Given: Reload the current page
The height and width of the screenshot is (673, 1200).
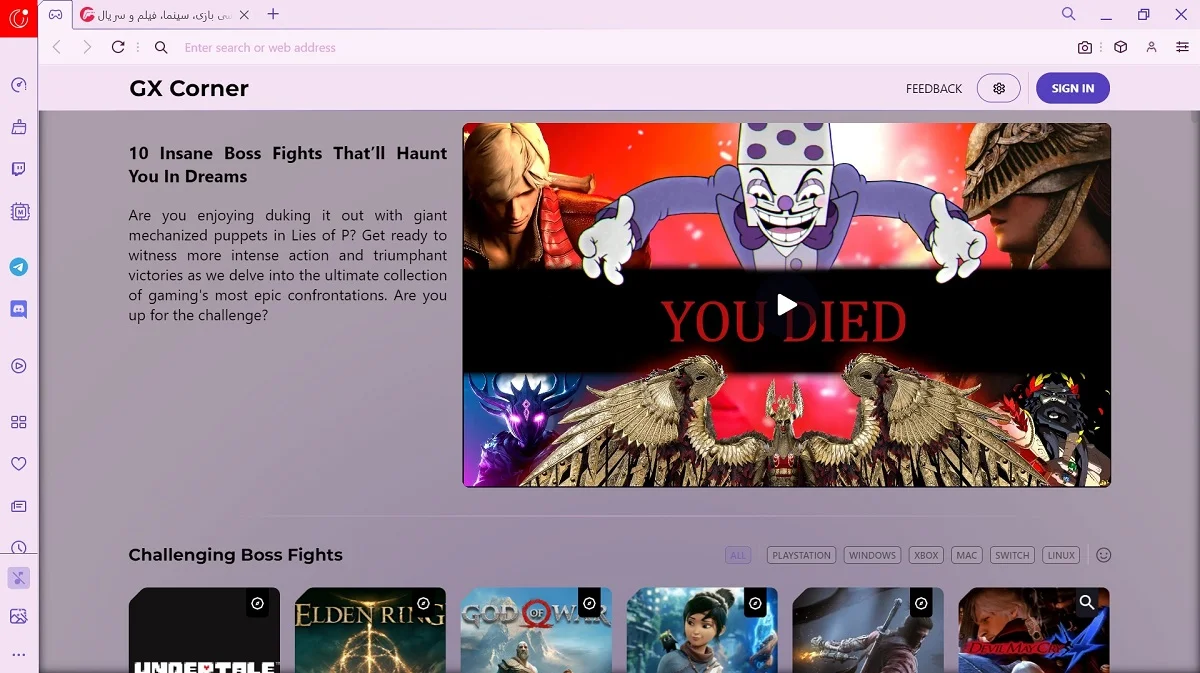Looking at the screenshot, I should coord(118,47).
